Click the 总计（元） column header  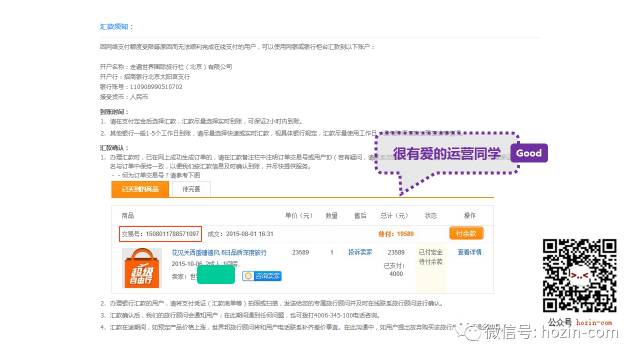tap(394, 216)
